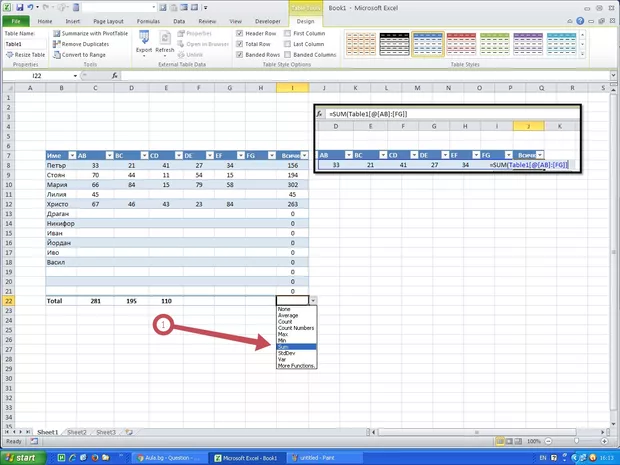Click Resize Table in Properties group

tap(25, 54)
